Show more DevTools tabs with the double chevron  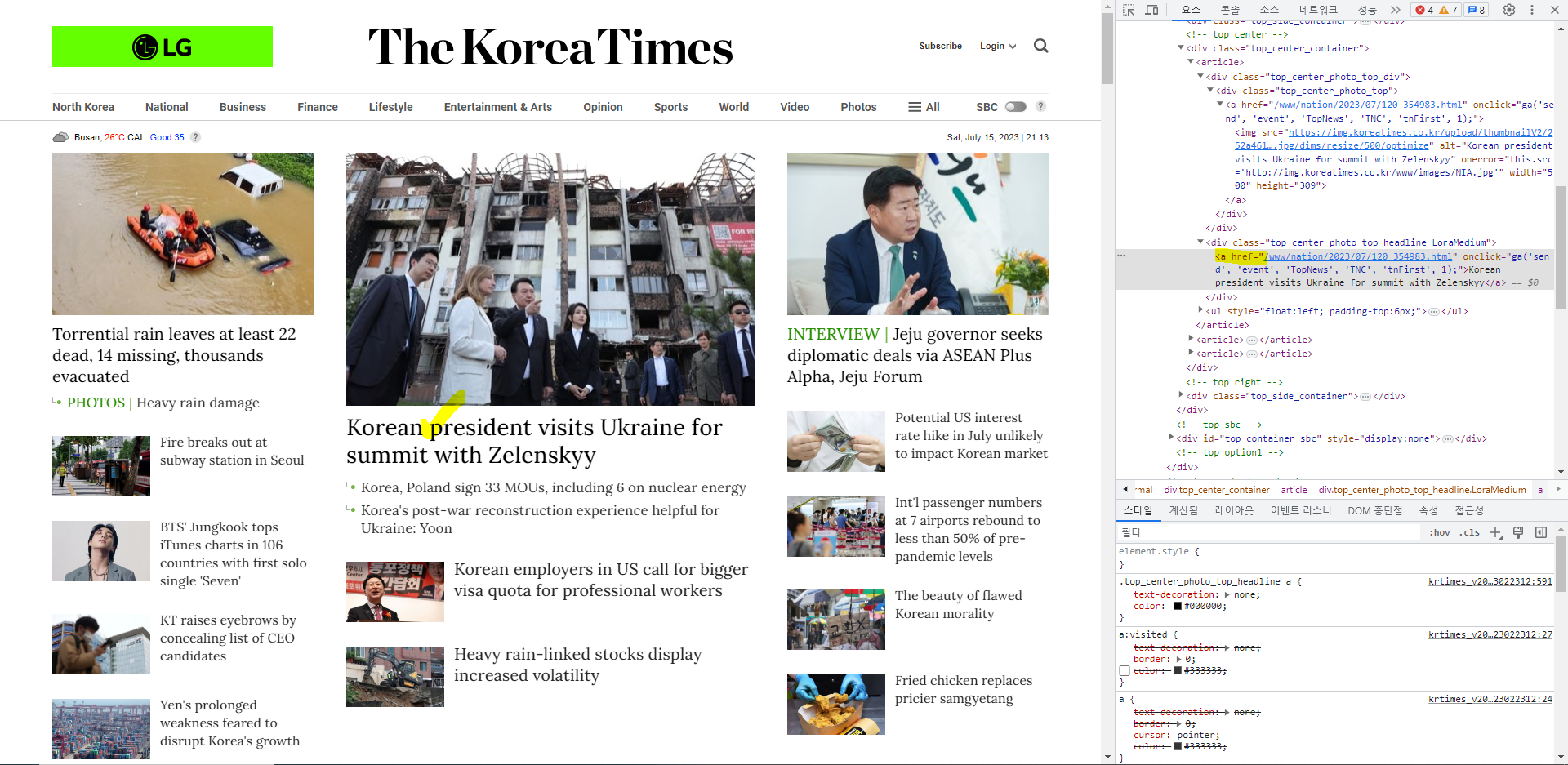coord(1395,10)
